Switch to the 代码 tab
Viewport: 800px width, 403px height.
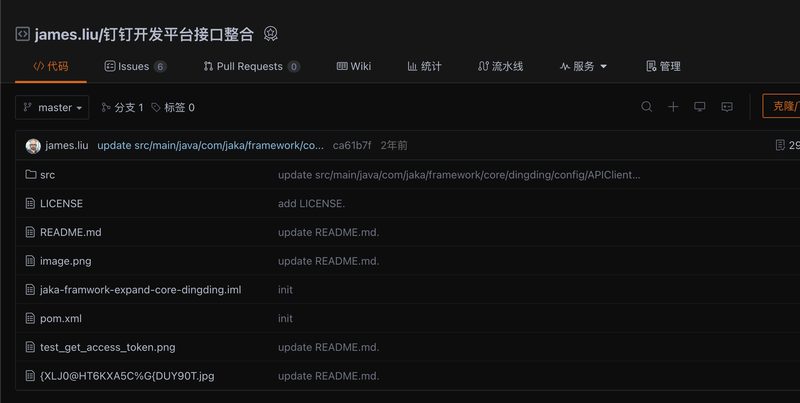(51, 66)
